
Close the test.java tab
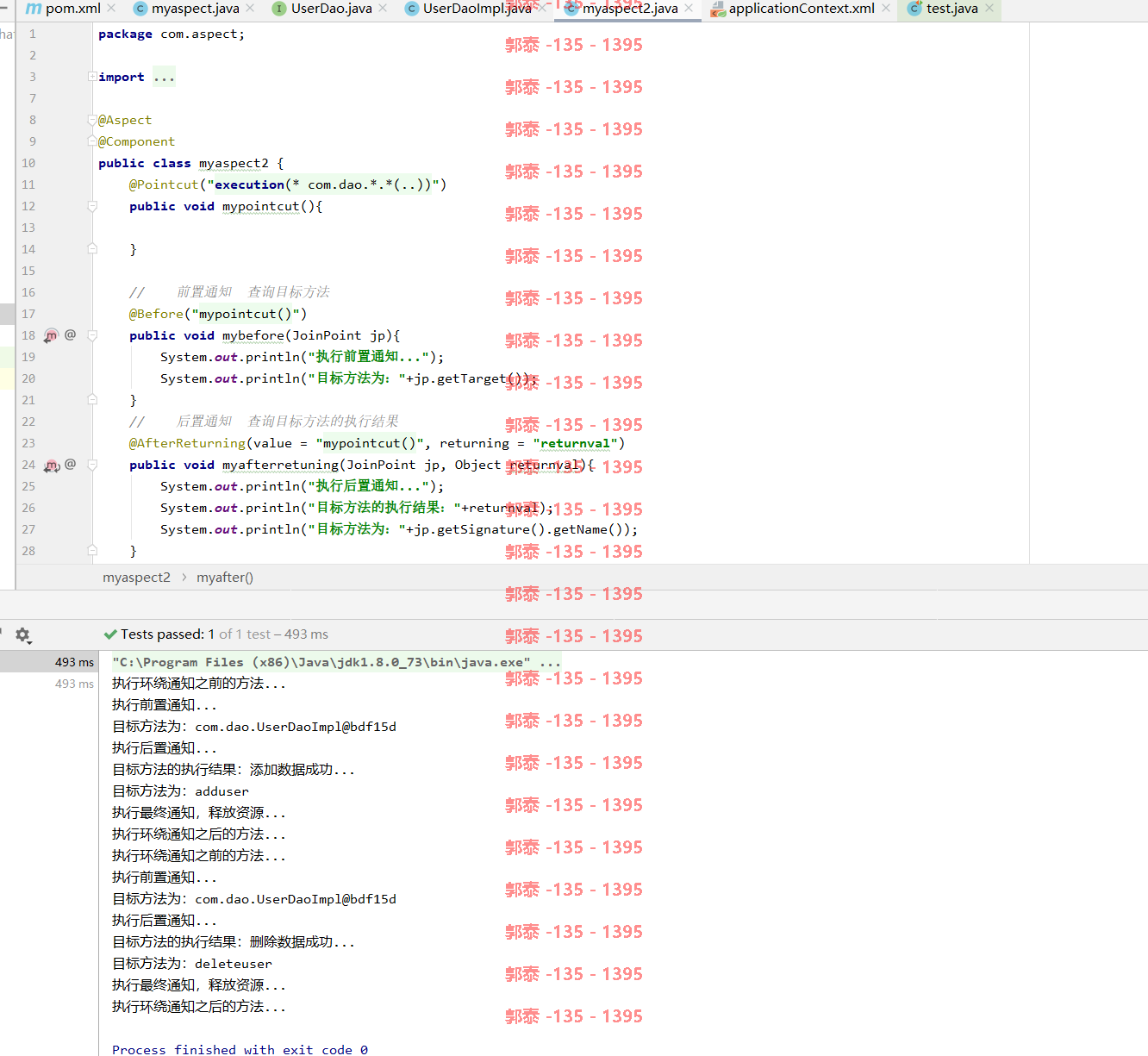[989, 9]
